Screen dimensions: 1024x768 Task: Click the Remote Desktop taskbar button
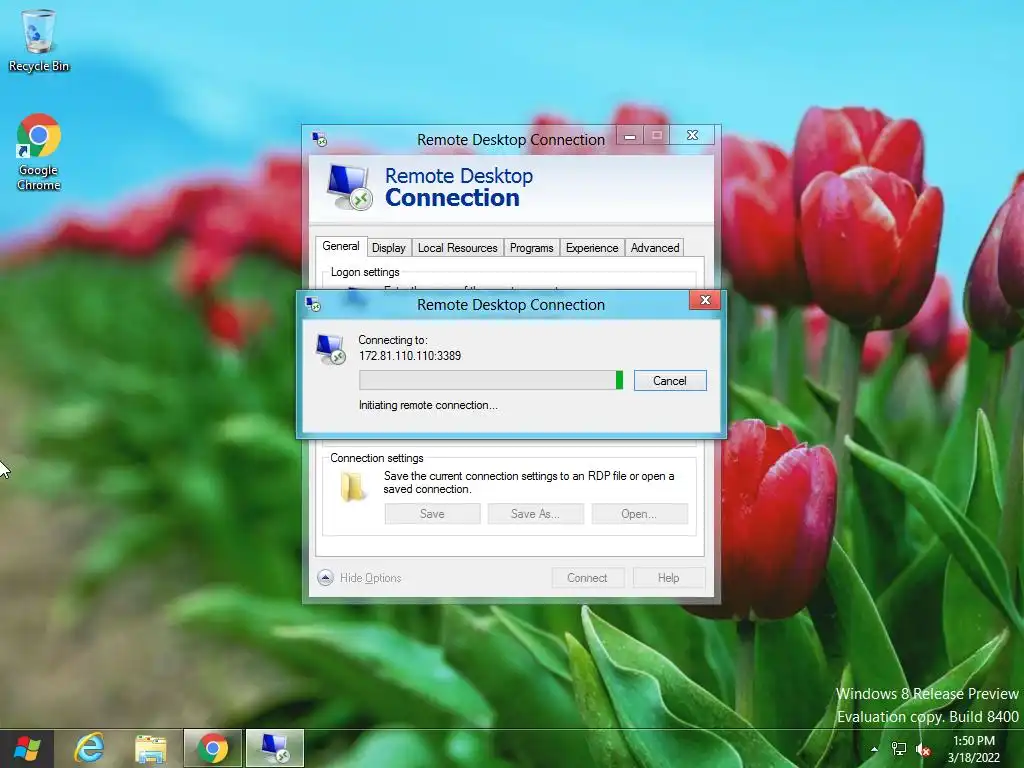pyautogui.click(x=274, y=748)
